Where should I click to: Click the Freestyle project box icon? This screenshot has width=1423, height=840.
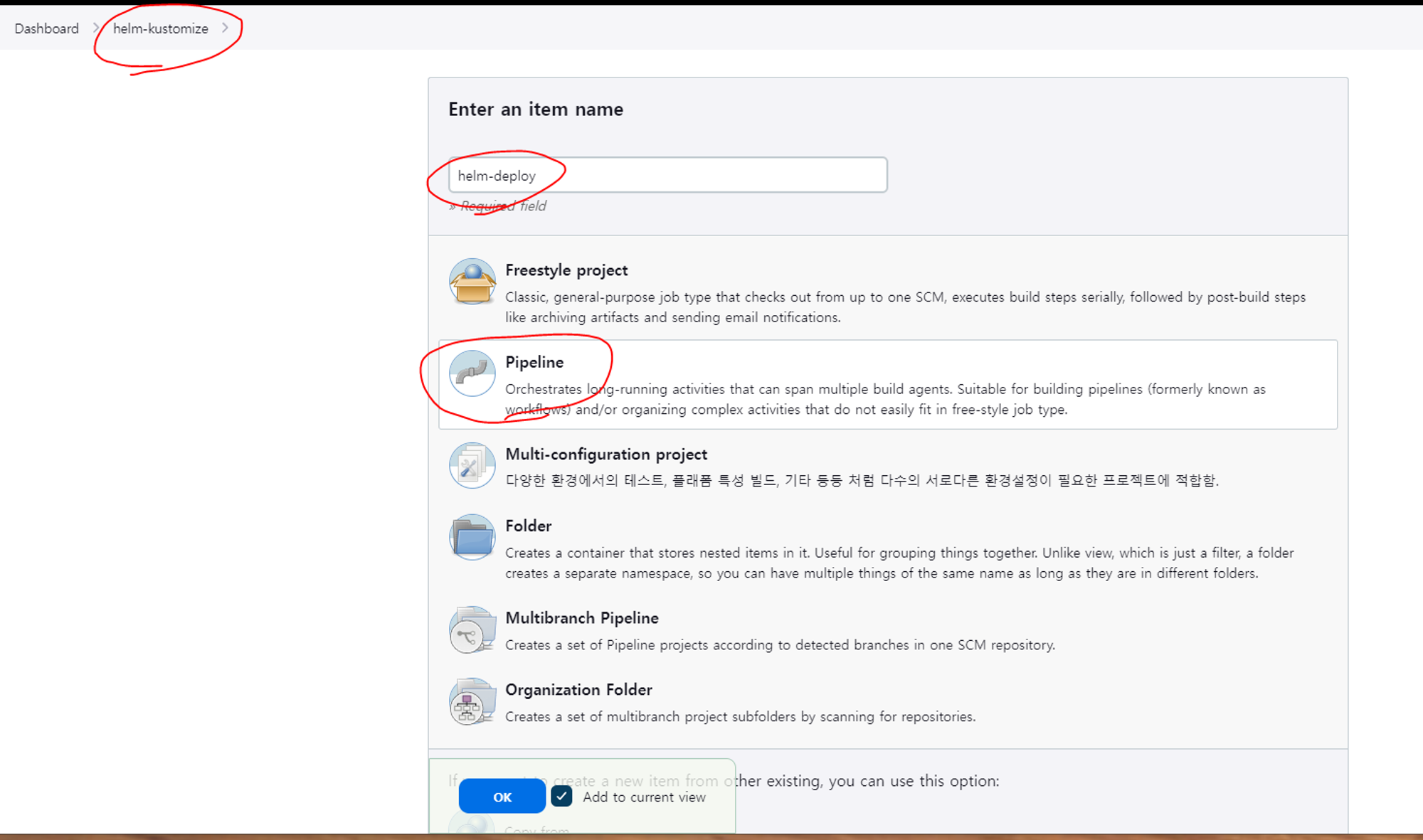click(x=472, y=282)
